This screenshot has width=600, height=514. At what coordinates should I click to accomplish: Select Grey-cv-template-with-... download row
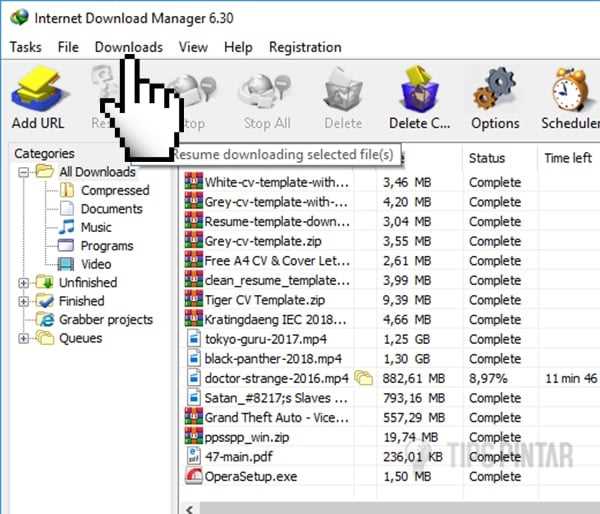point(389,202)
